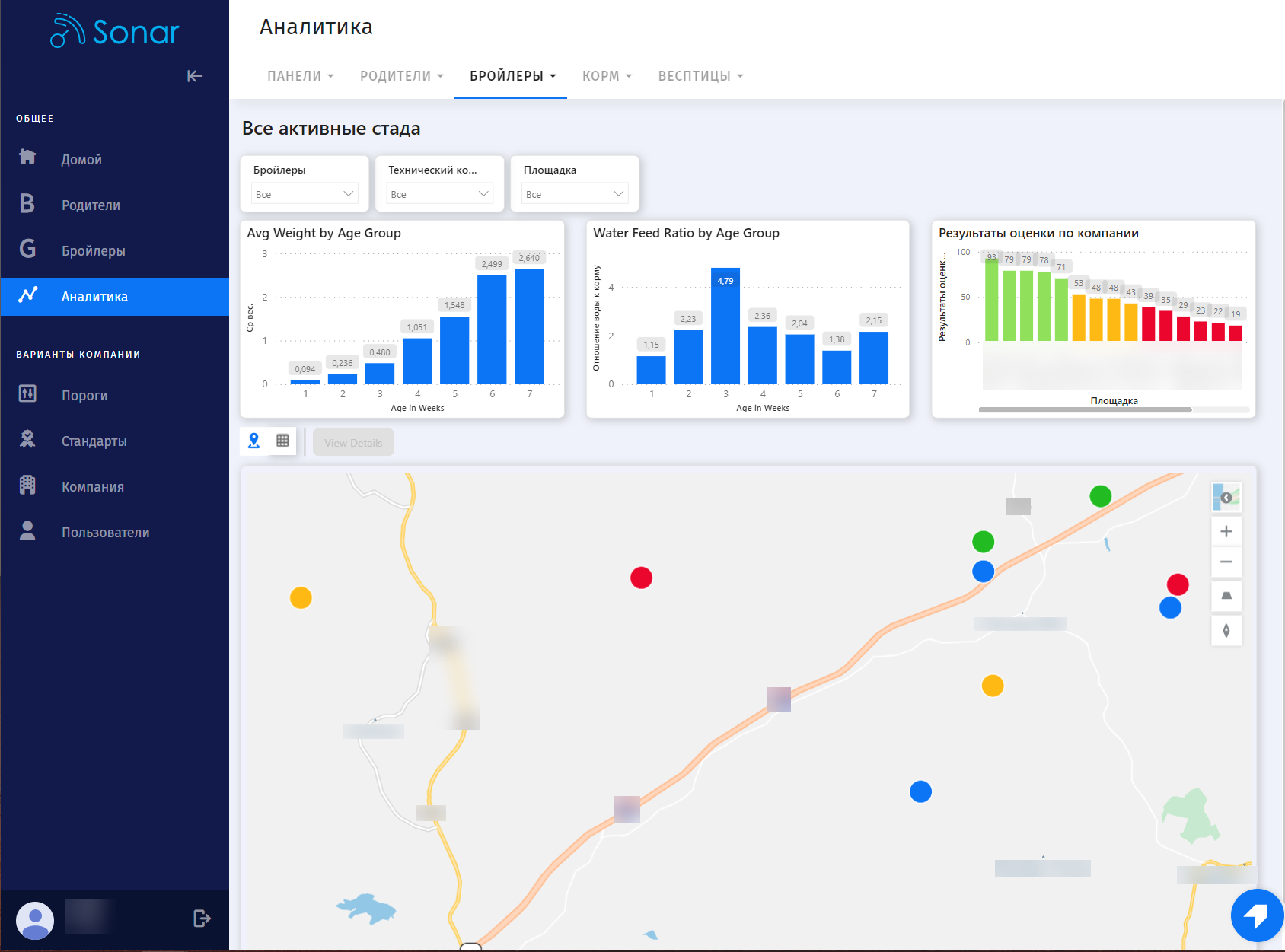This screenshot has width=1285, height=952.
Task: Click the 2,23 bar label
Action: coord(688,319)
